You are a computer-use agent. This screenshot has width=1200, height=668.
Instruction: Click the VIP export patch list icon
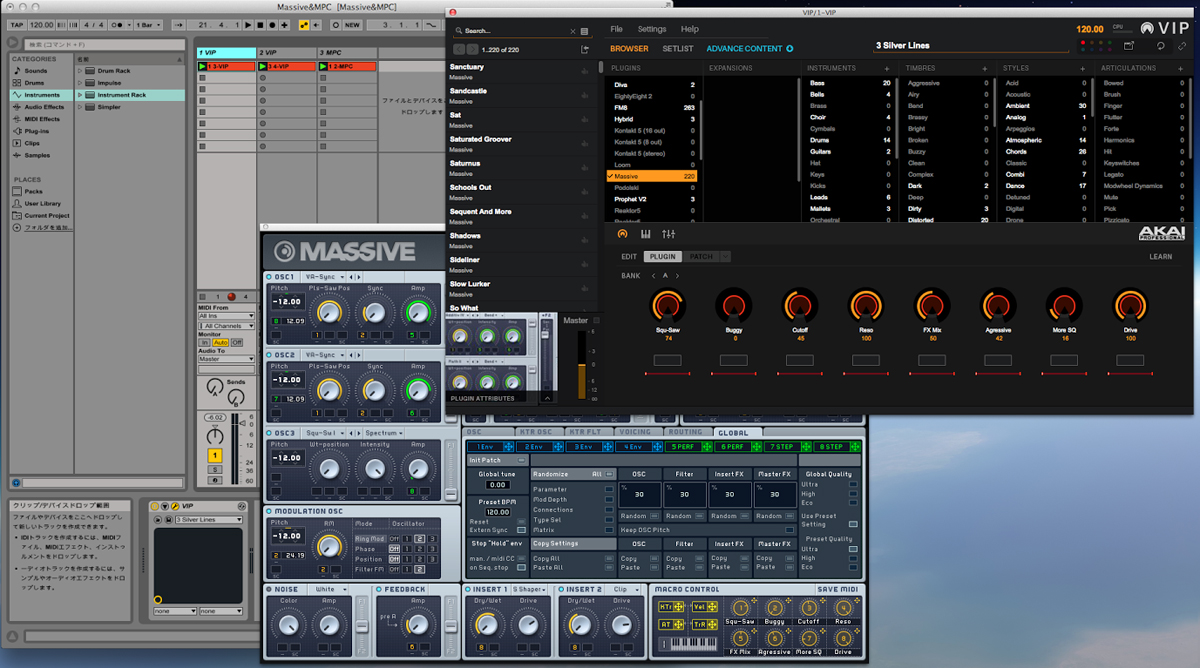tap(585, 49)
